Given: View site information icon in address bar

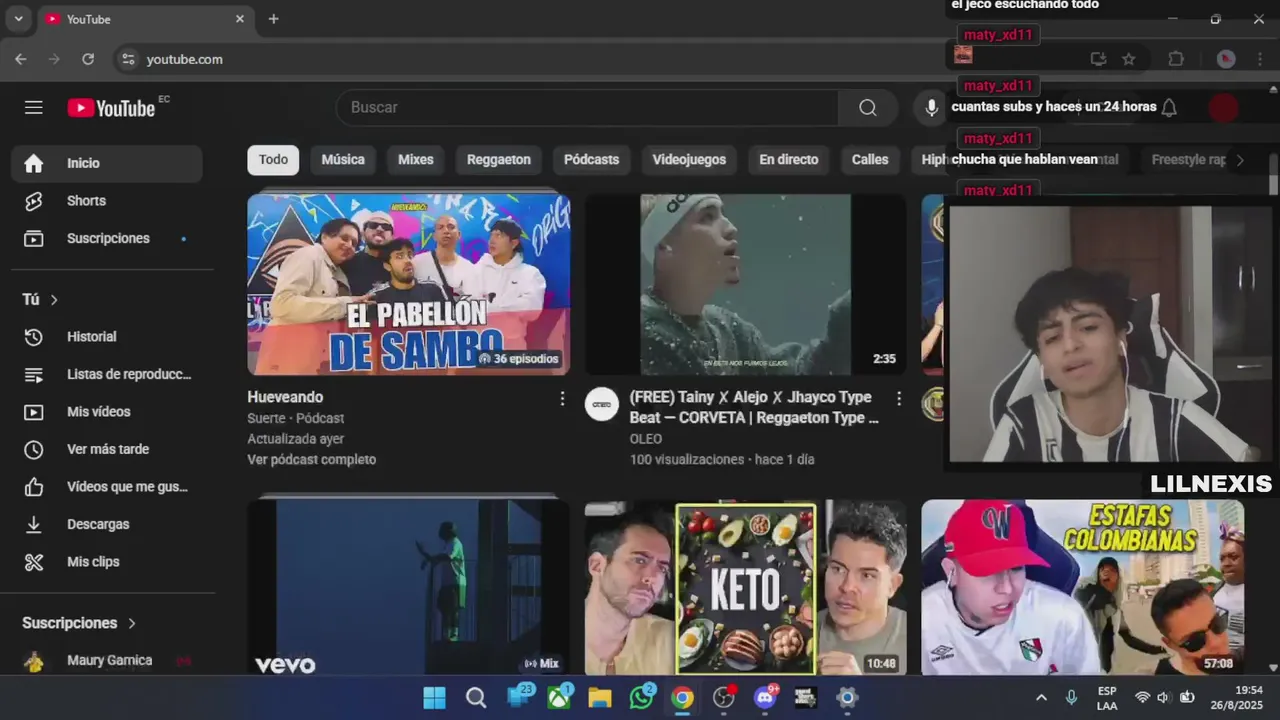Looking at the screenshot, I should [128, 59].
